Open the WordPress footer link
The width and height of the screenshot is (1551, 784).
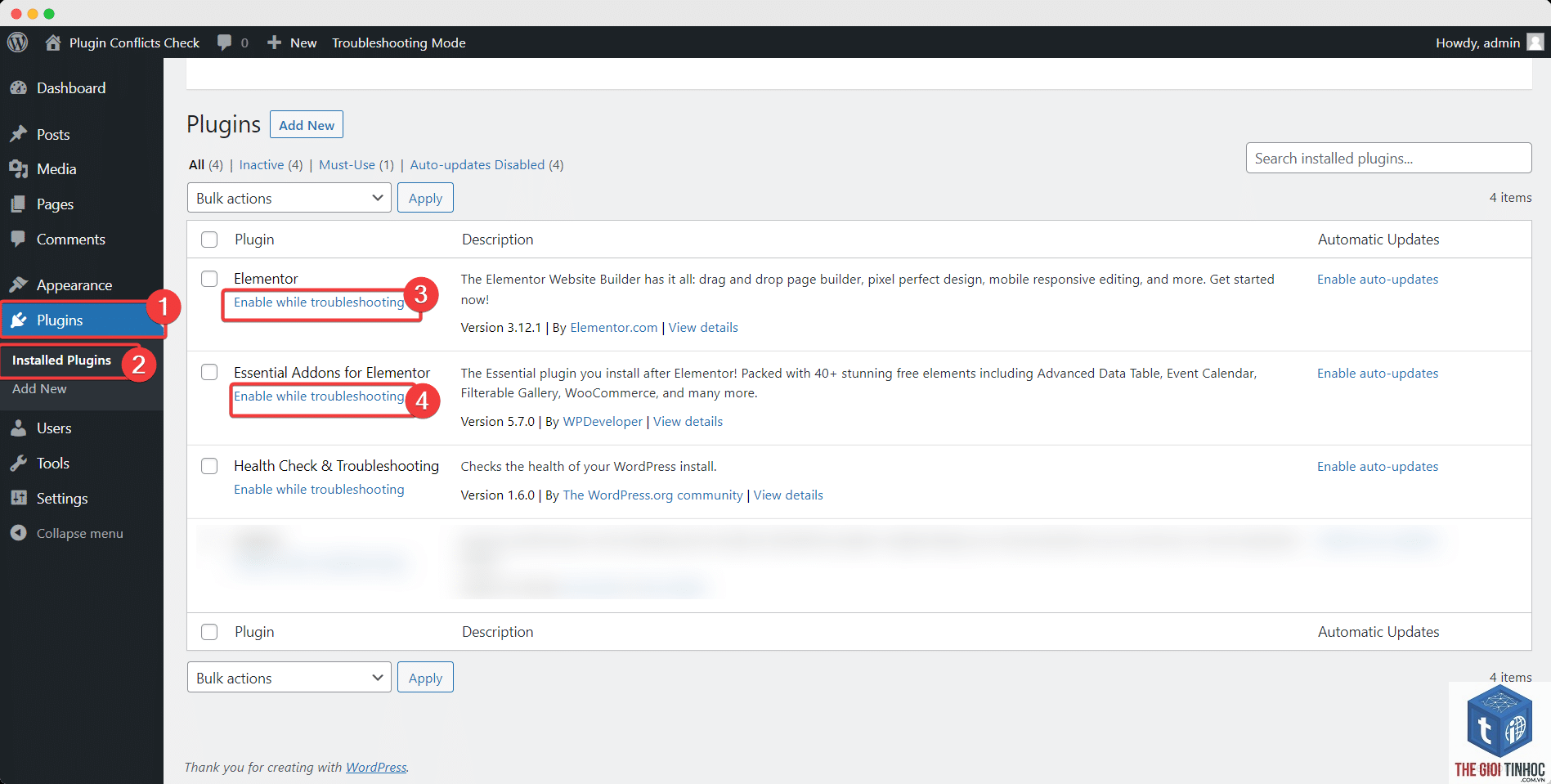click(x=376, y=768)
